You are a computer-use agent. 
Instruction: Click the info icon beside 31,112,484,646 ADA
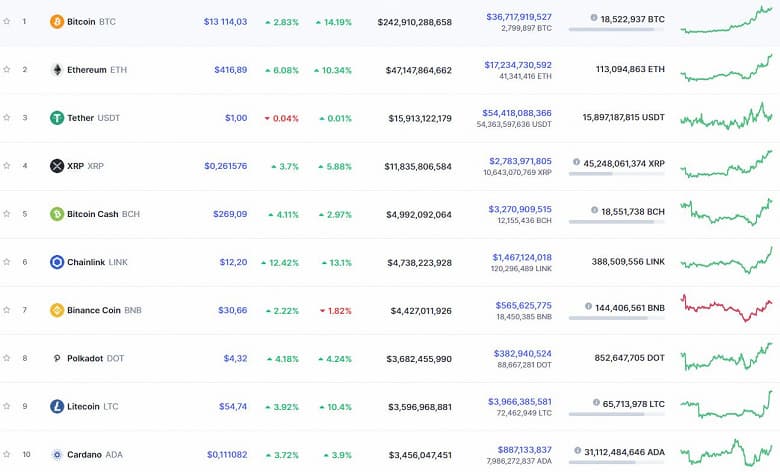577,451
